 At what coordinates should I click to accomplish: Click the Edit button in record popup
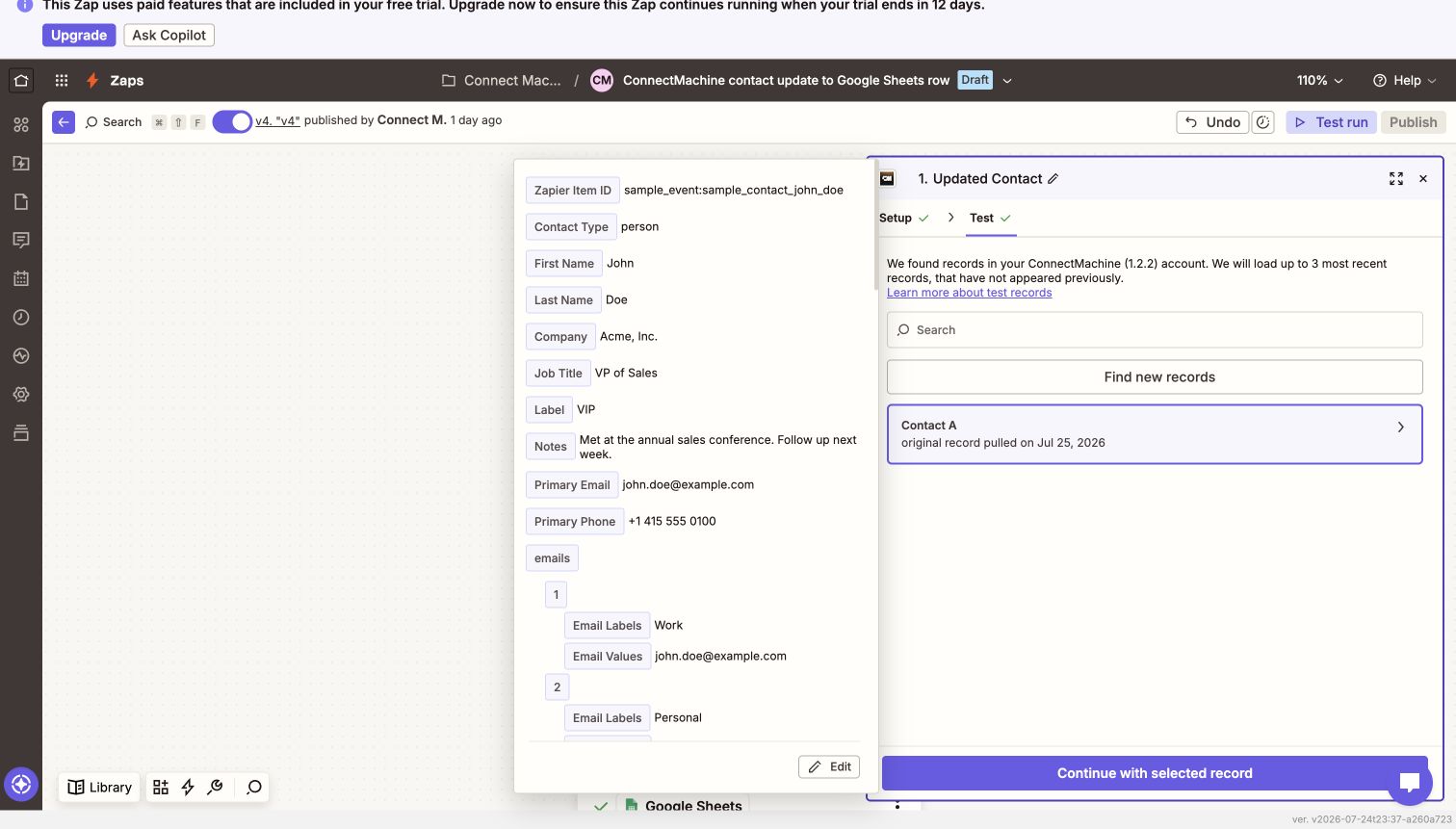pyautogui.click(x=829, y=767)
